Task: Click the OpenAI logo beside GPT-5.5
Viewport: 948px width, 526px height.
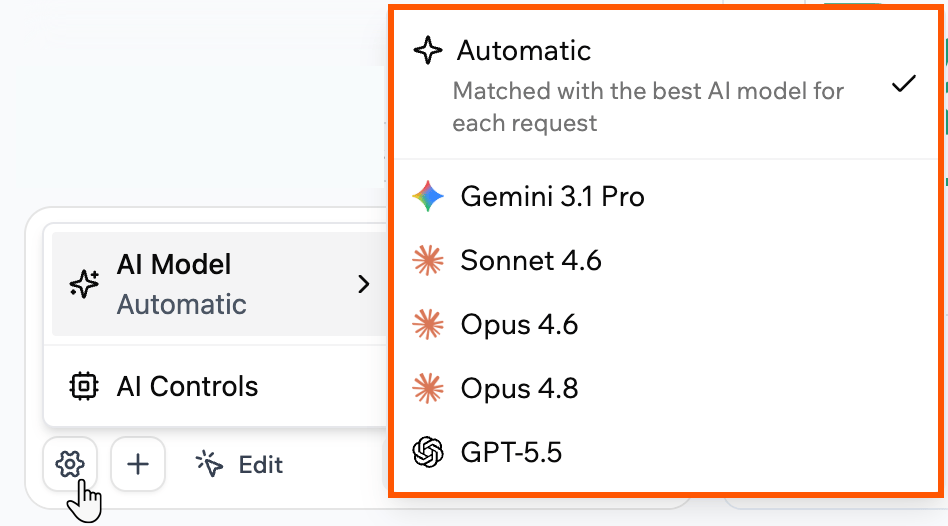Action: 428,452
